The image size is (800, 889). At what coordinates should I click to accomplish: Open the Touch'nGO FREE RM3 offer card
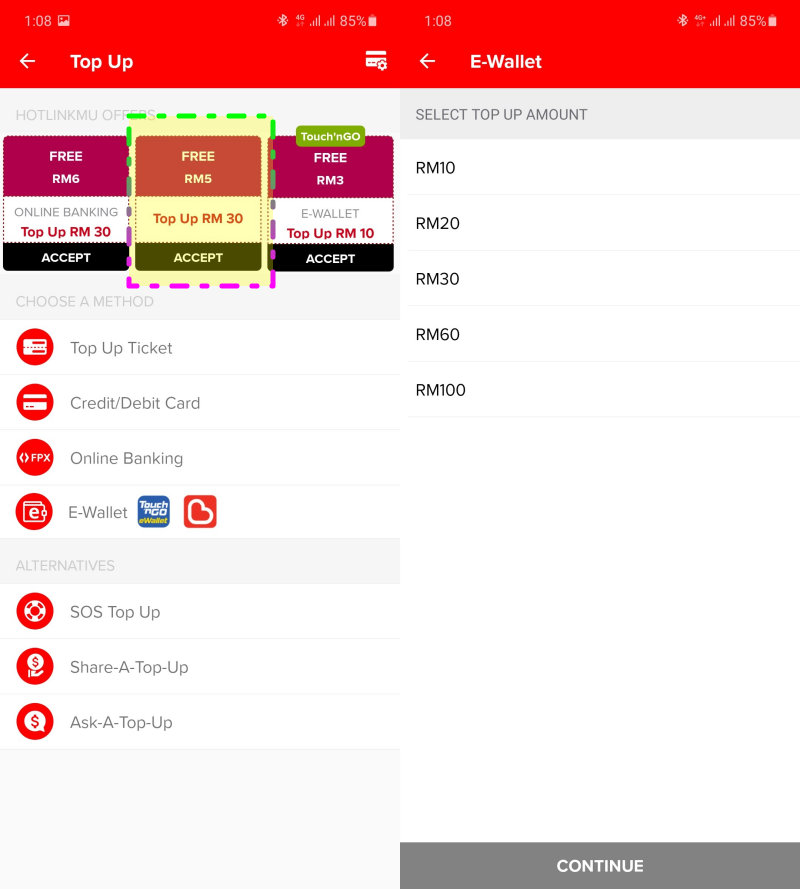pyautogui.click(x=331, y=199)
